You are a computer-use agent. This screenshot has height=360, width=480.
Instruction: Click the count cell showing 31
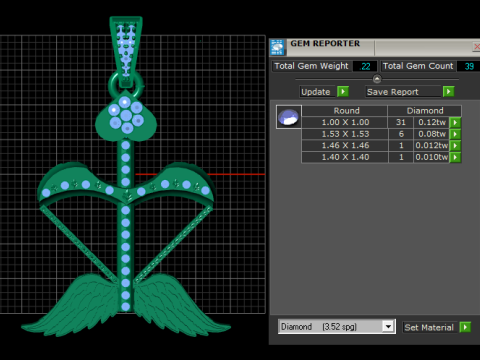pyautogui.click(x=401, y=122)
